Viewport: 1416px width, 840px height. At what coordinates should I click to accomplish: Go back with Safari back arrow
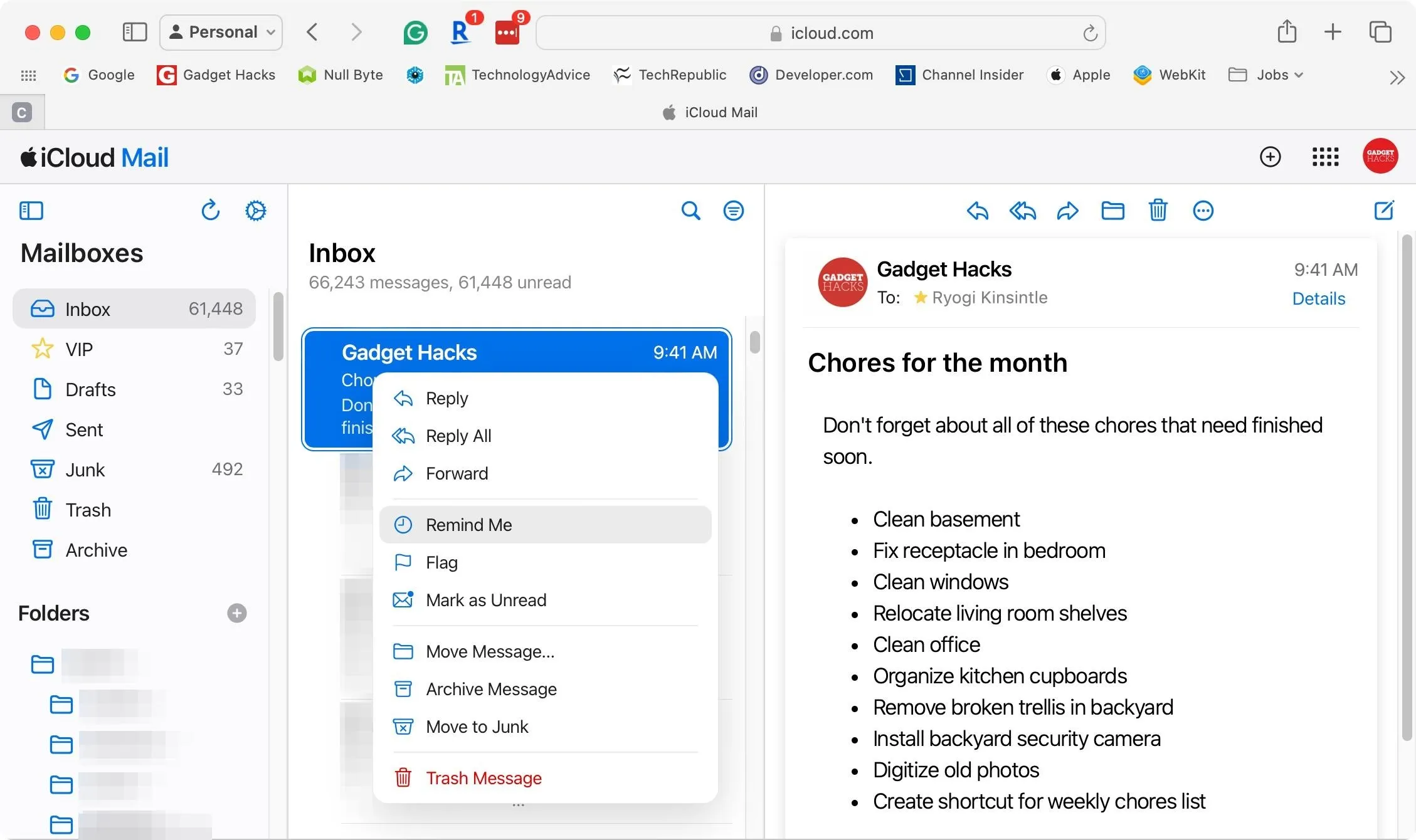click(x=312, y=32)
